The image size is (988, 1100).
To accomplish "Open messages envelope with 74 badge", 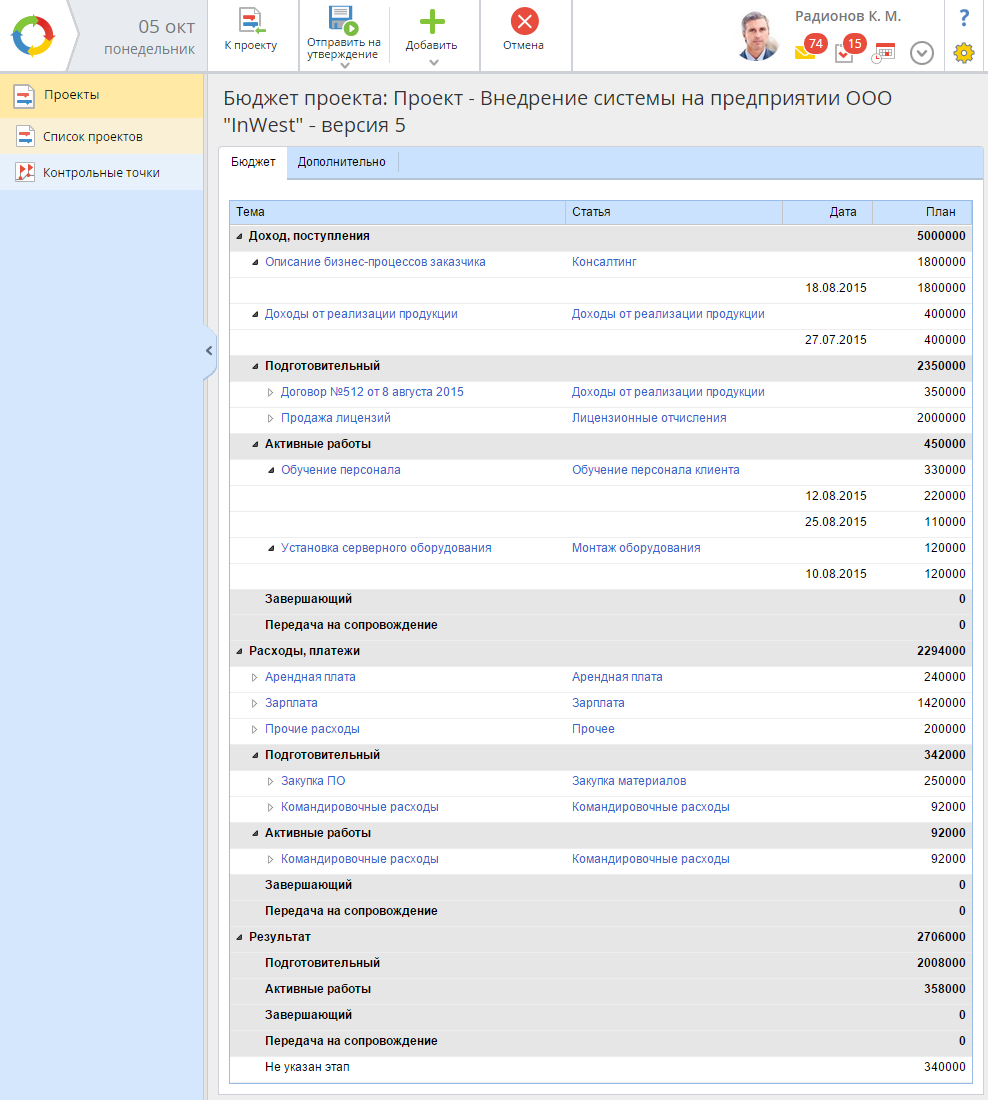I will point(805,53).
